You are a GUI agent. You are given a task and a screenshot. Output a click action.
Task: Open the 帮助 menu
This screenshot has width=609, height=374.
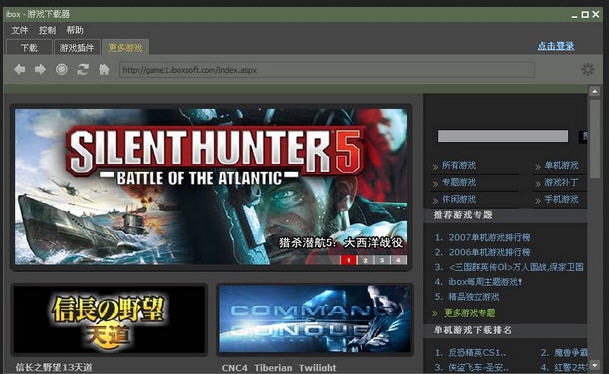pos(75,30)
